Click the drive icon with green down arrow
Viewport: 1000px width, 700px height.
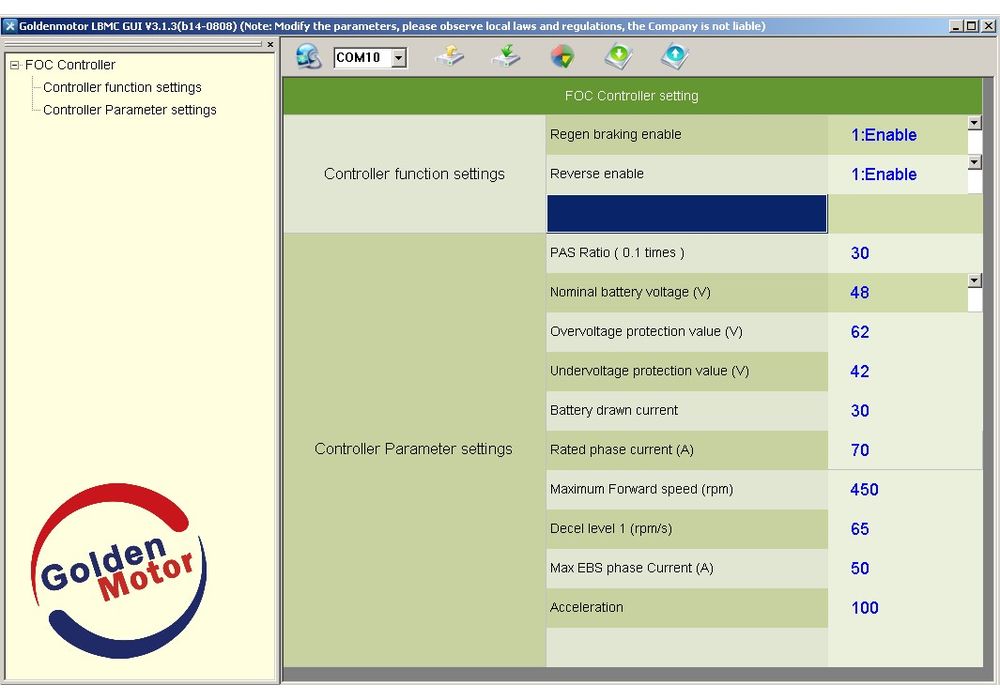tap(506, 57)
